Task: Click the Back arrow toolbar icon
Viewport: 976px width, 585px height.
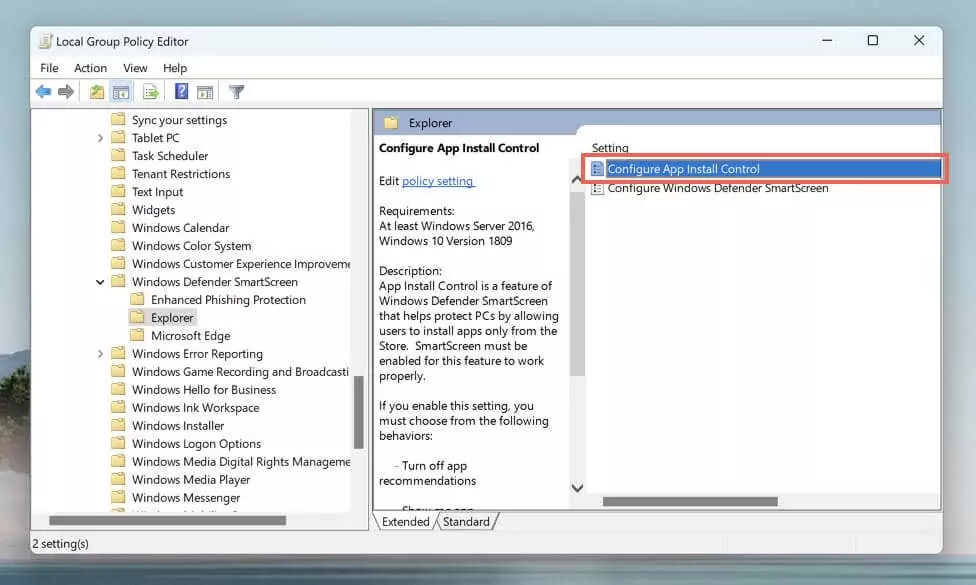Action: (43, 92)
